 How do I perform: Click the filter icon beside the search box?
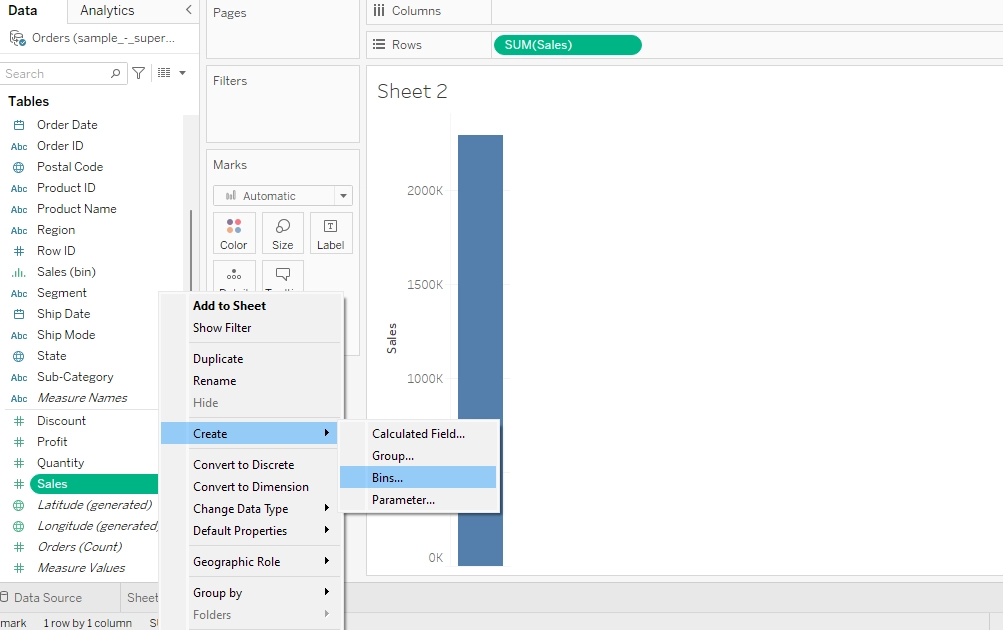tap(139, 73)
